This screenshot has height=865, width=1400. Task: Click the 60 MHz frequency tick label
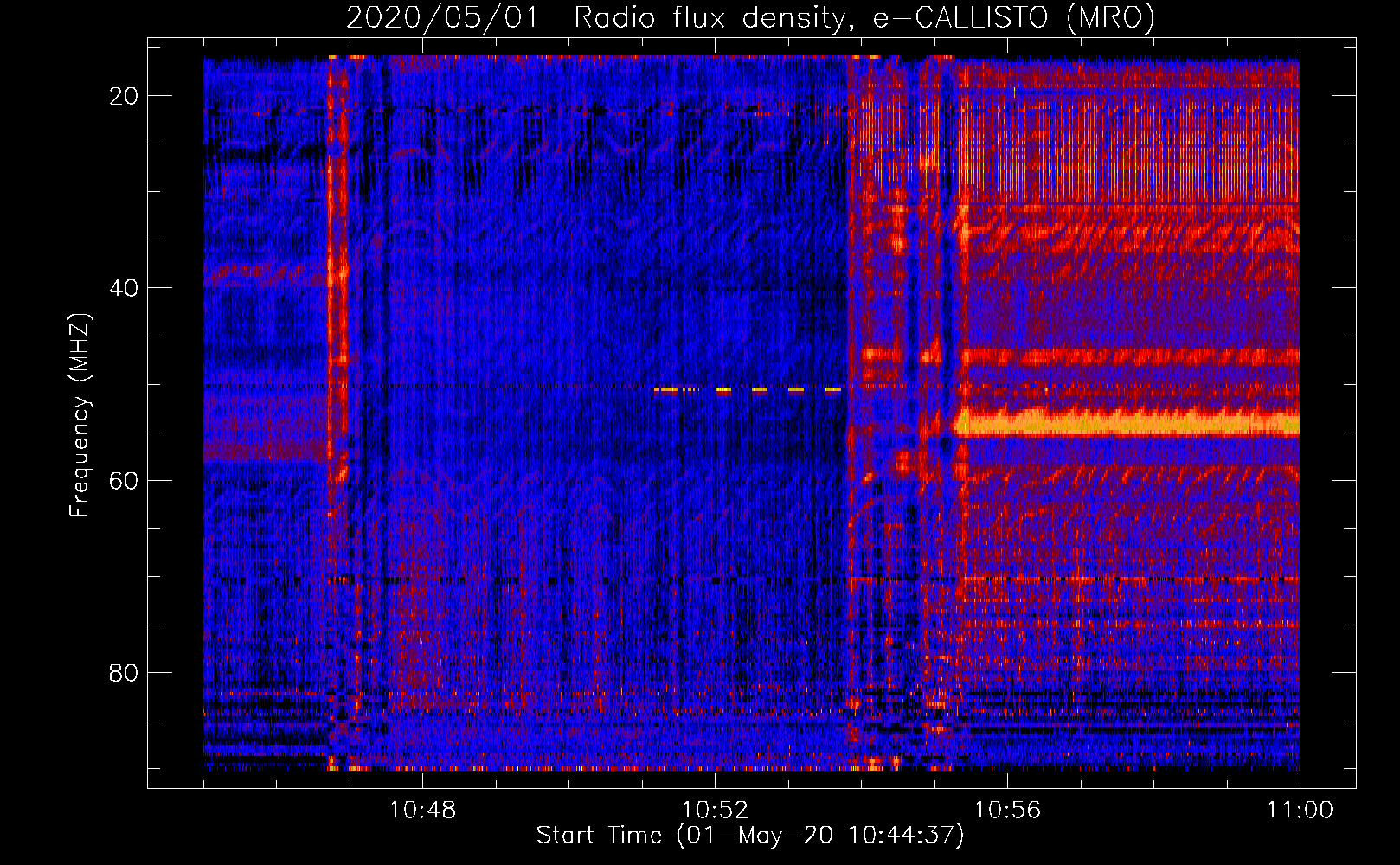pos(124,480)
